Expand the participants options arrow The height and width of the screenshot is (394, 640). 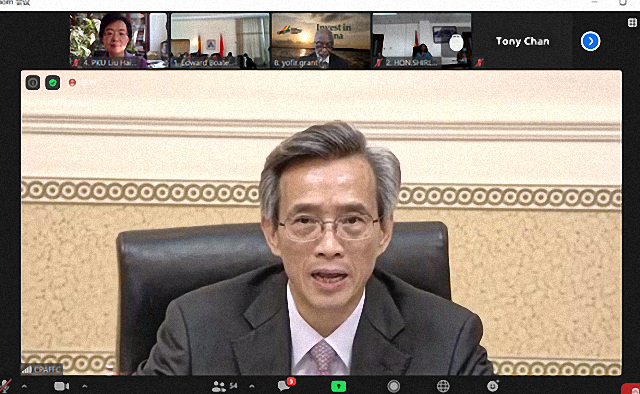(251, 386)
